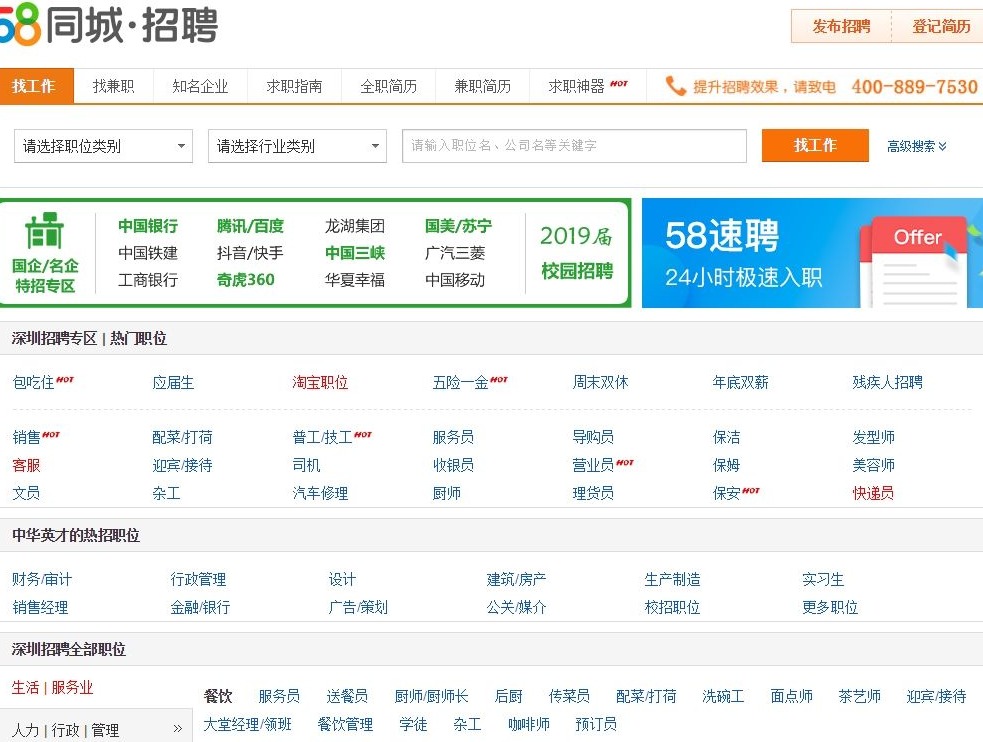The width and height of the screenshot is (983, 742).
Task: Focus the job keyword search field
Action: (x=574, y=145)
